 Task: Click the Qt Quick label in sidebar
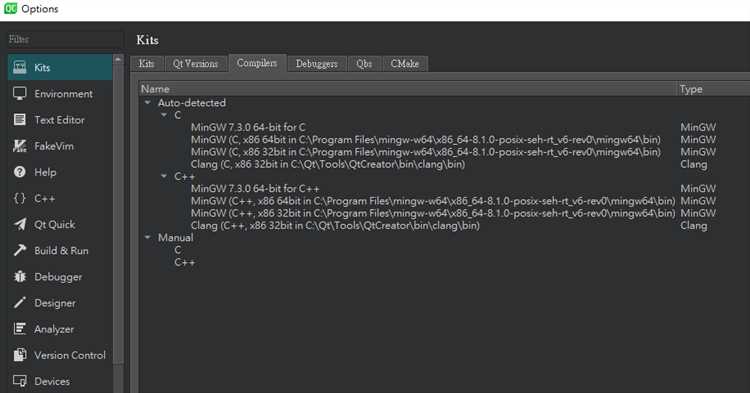pyautogui.click(x=55, y=224)
